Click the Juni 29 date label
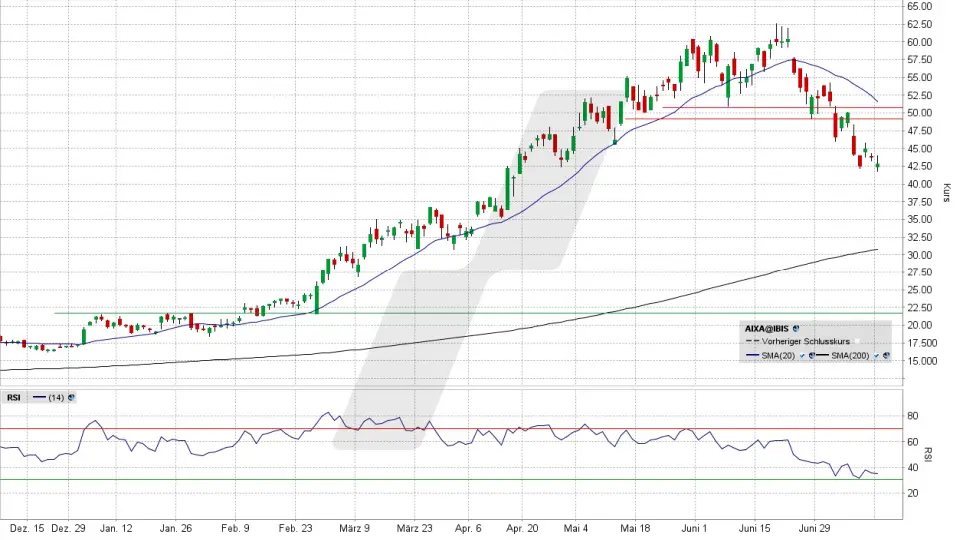The width and height of the screenshot is (960, 540). pyautogui.click(x=814, y=528)
